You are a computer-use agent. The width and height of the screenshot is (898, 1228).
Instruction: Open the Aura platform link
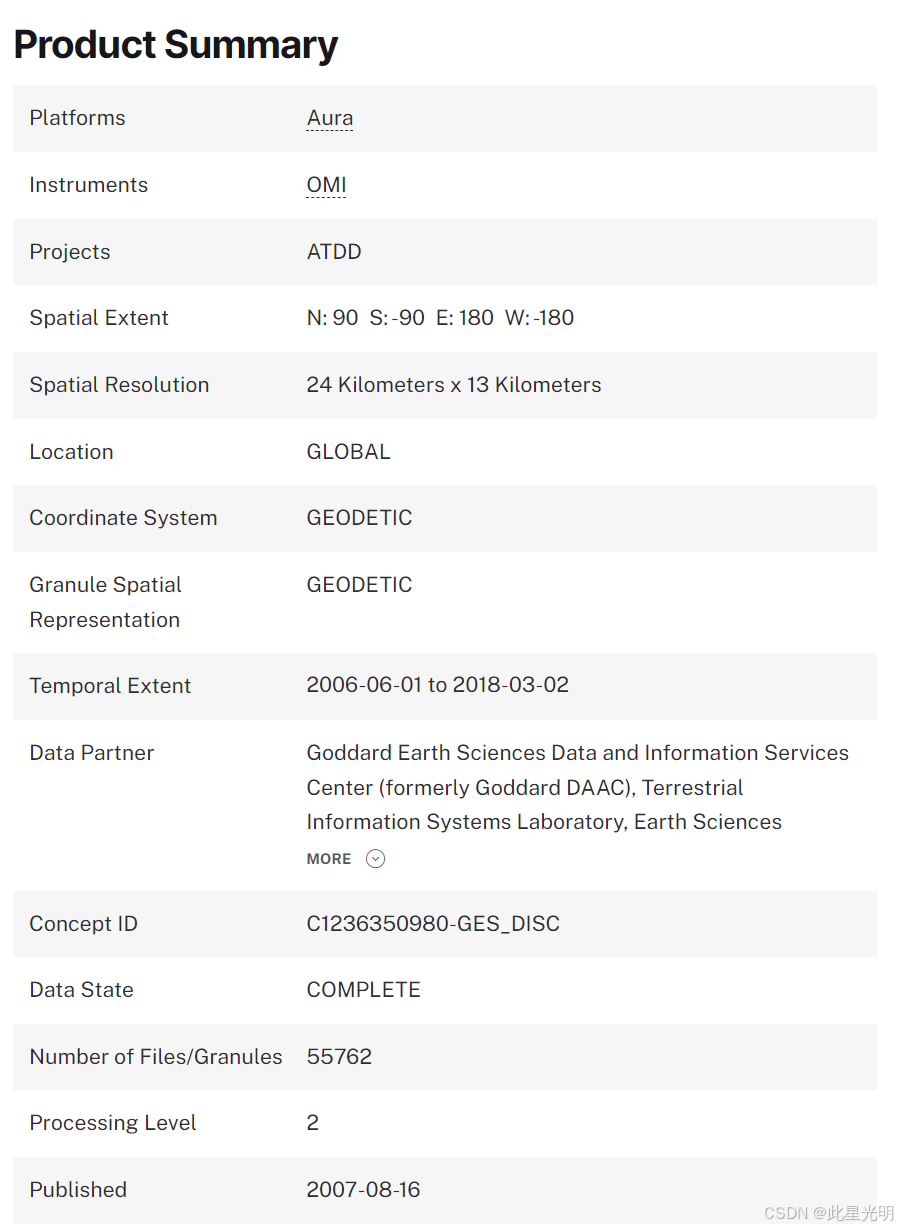pyautogui.click(x=330, y=118)
